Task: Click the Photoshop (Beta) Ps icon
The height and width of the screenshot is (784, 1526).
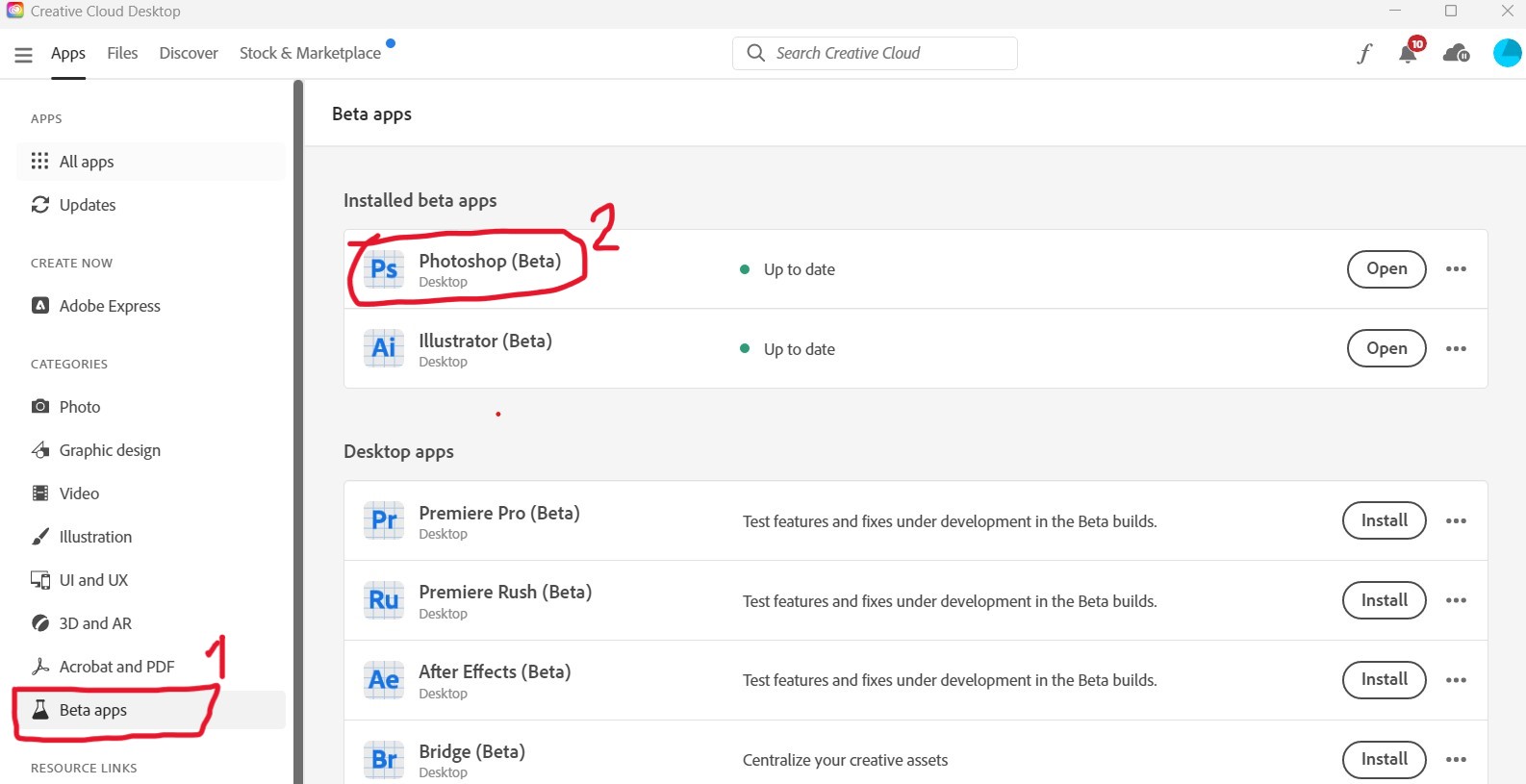Action: [384, 269]
